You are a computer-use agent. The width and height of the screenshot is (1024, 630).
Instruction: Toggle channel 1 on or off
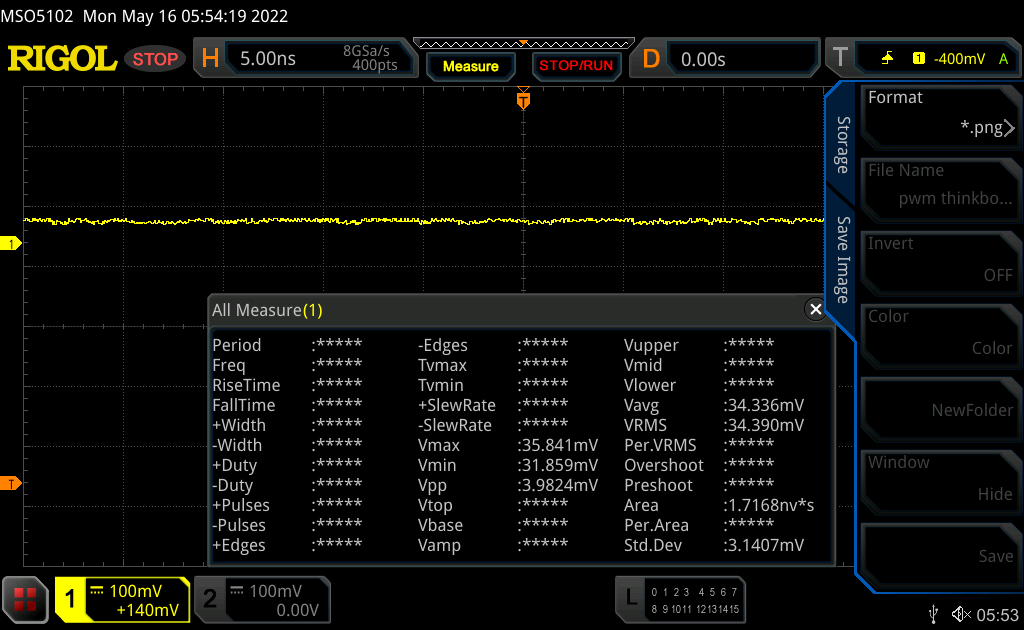click(x=122, y=600)
